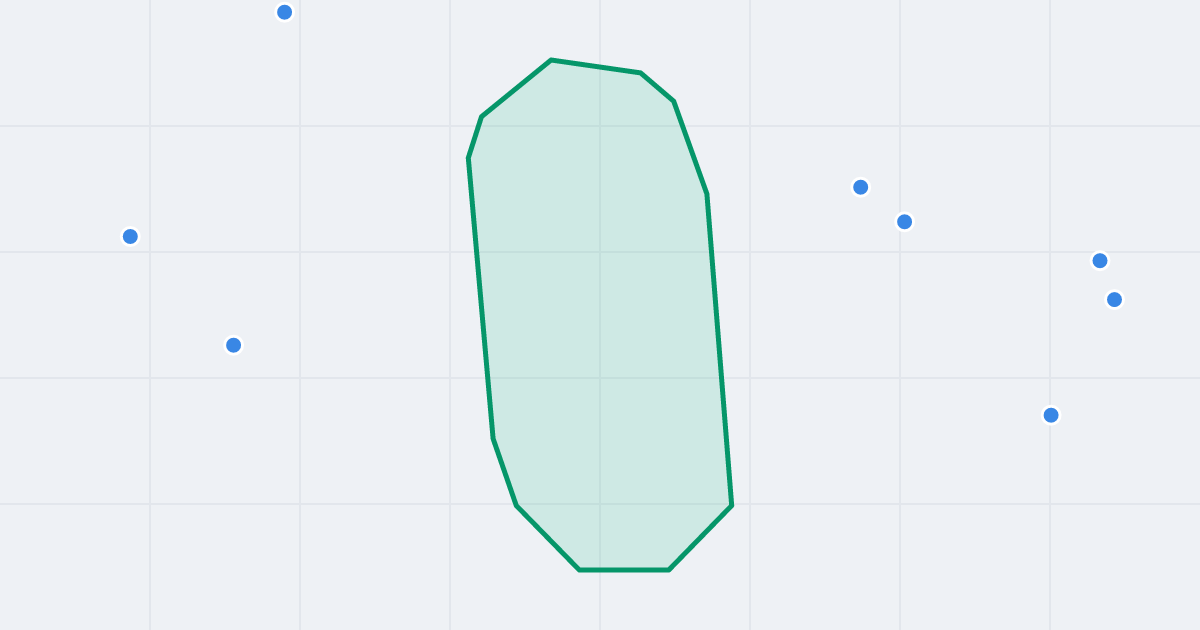Select upper point of the far-right pair

coord(1099,260)
